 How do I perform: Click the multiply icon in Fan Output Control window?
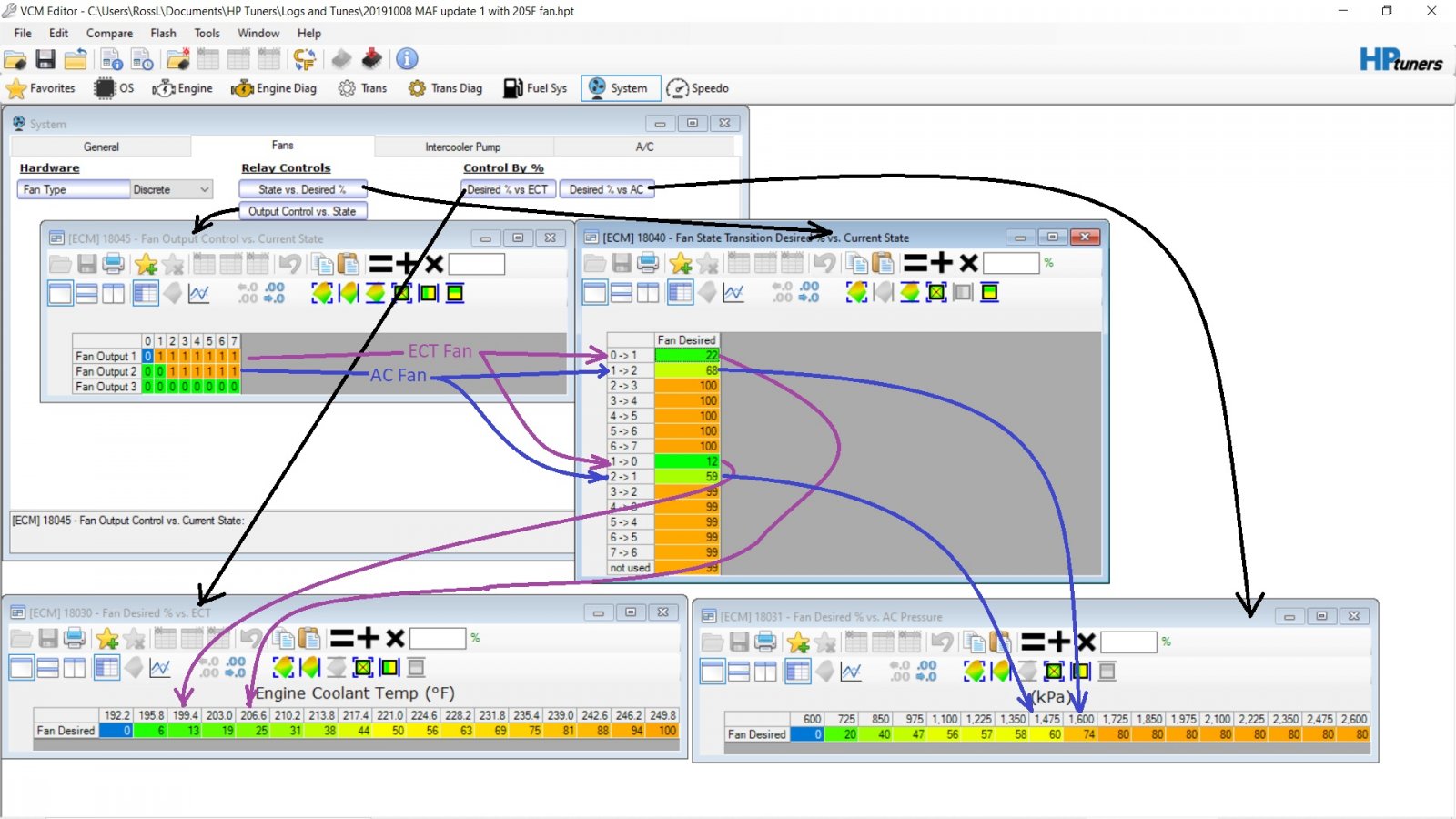(x=434, y=264)
